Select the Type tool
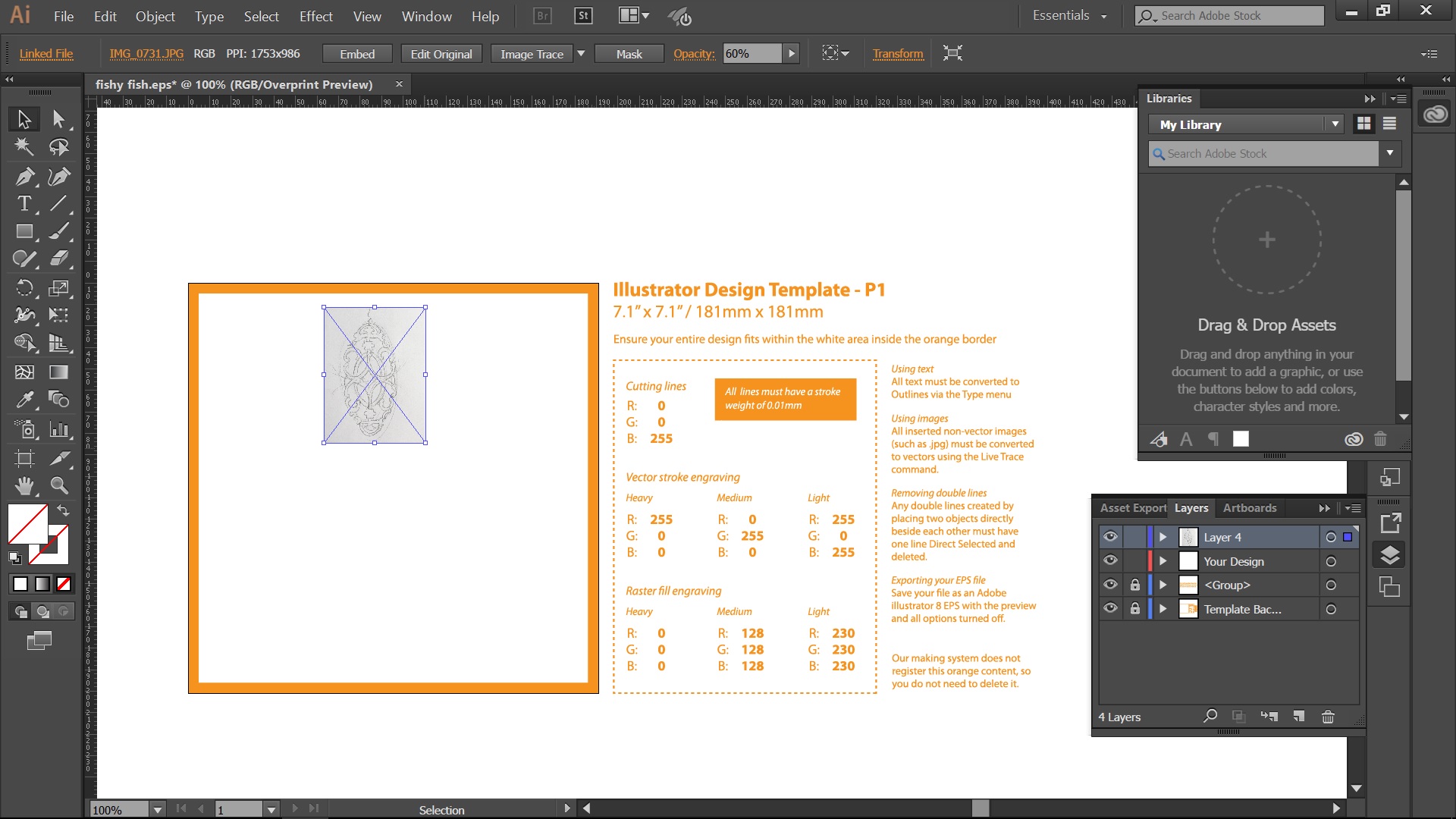 (24, 203)
